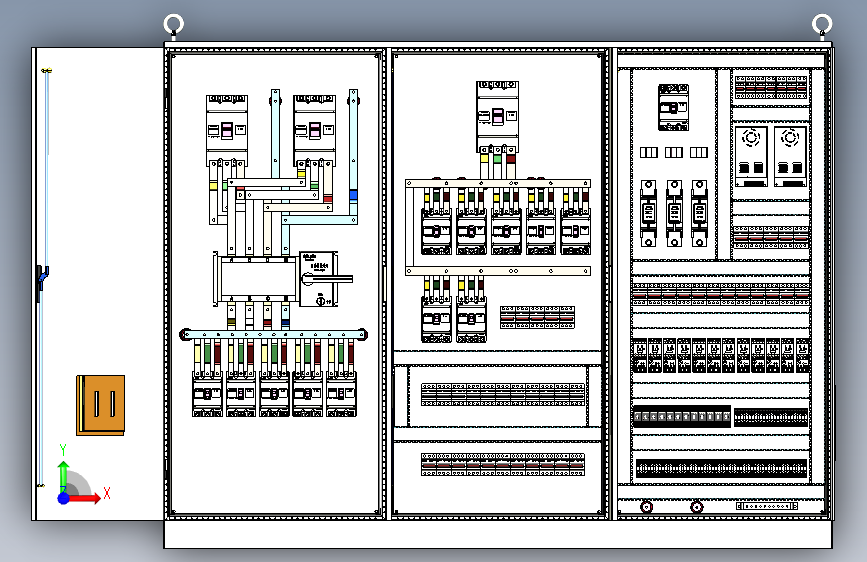Select the small ground bar at right panel's bottom
867x562 pixels.
767,506
